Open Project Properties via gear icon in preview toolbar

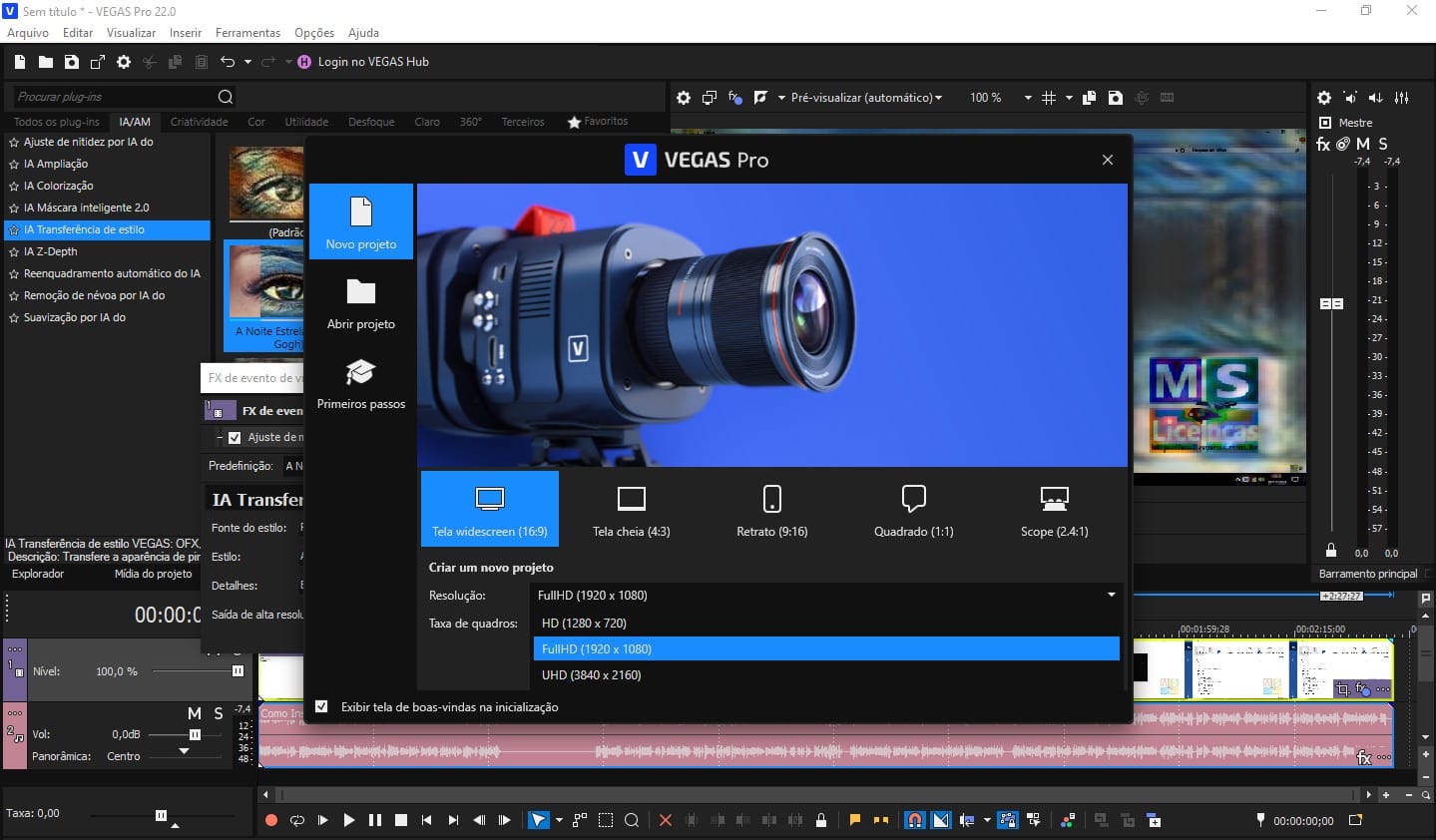coord(683,97)
